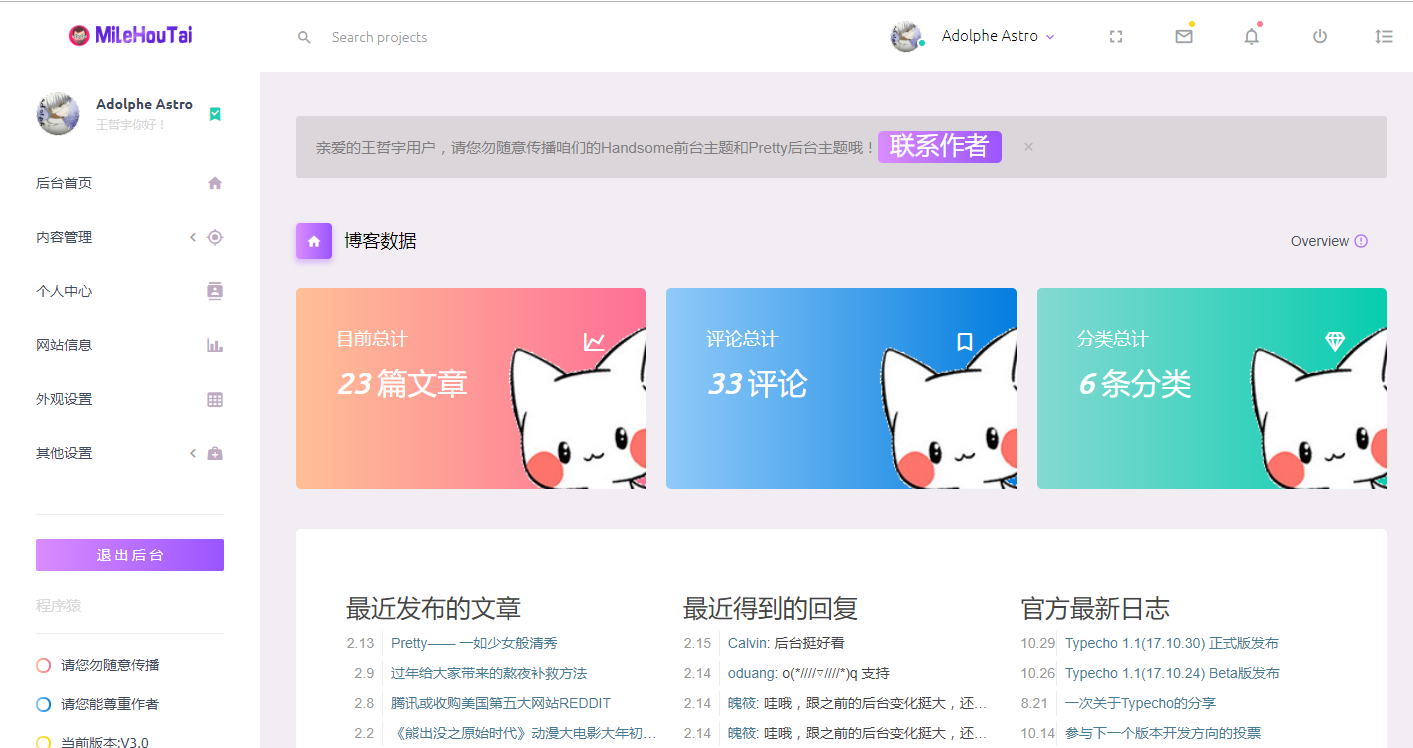The image size is (1413, 748).
Task: Click the contact card icon beside 个人中心
Action: 215,291
